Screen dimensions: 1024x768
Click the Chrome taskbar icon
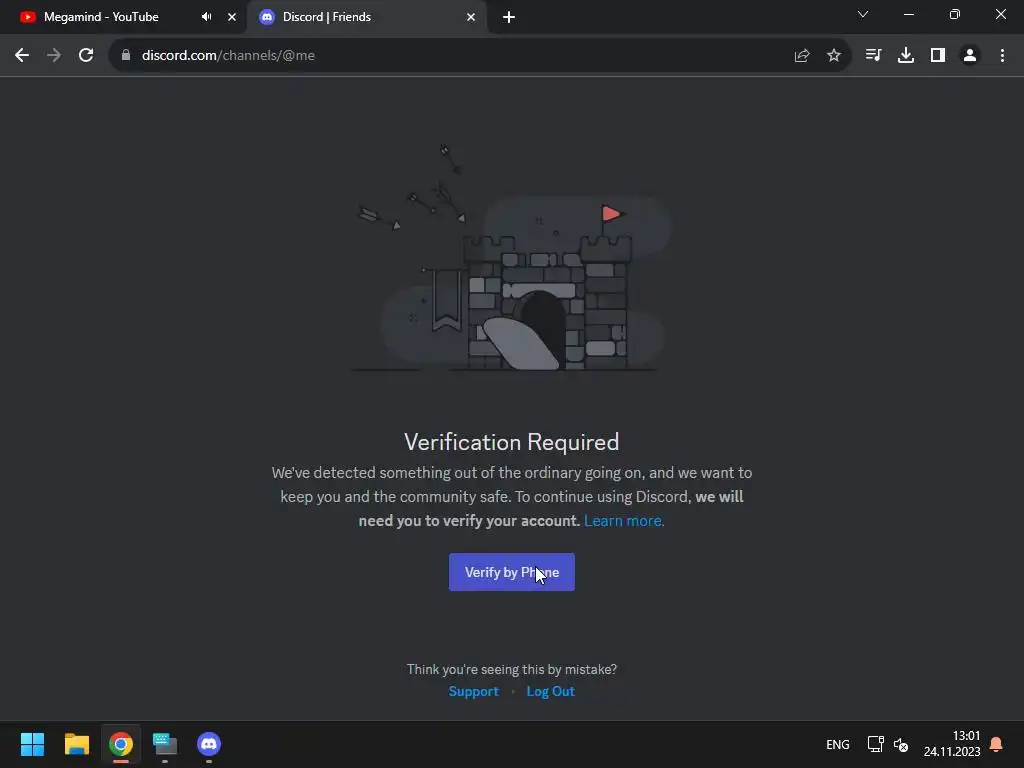tap(121, 744)
